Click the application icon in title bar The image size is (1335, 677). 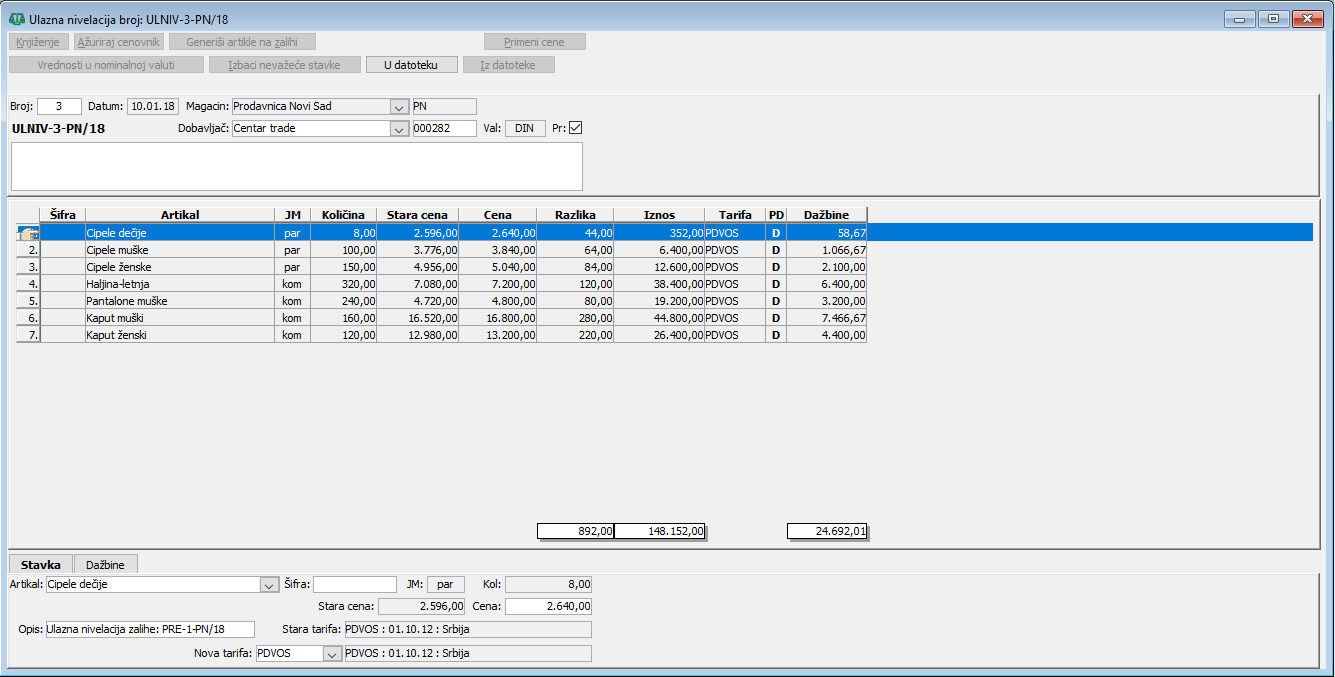(x=17, y=19)
